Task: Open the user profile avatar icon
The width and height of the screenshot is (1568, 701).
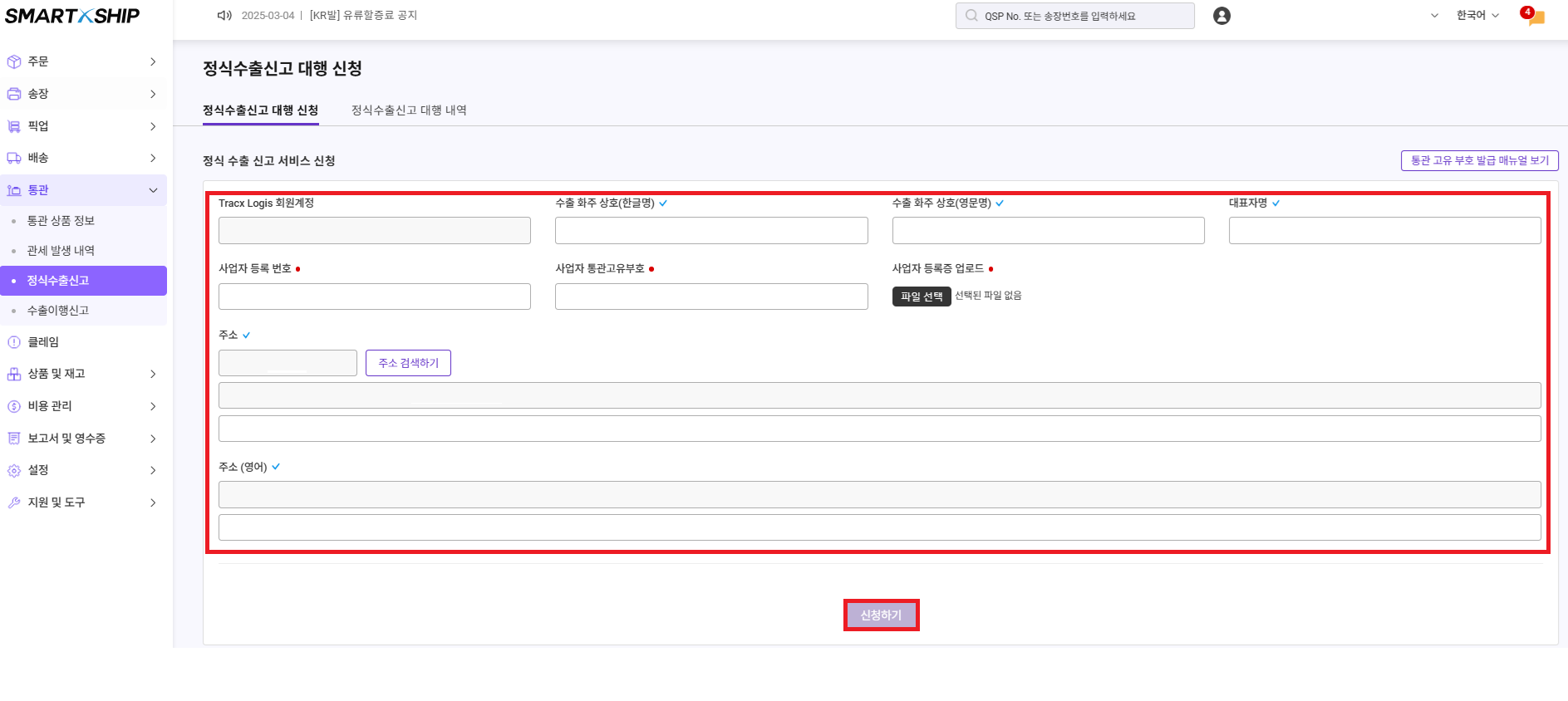Action: tap(1221, 16)
